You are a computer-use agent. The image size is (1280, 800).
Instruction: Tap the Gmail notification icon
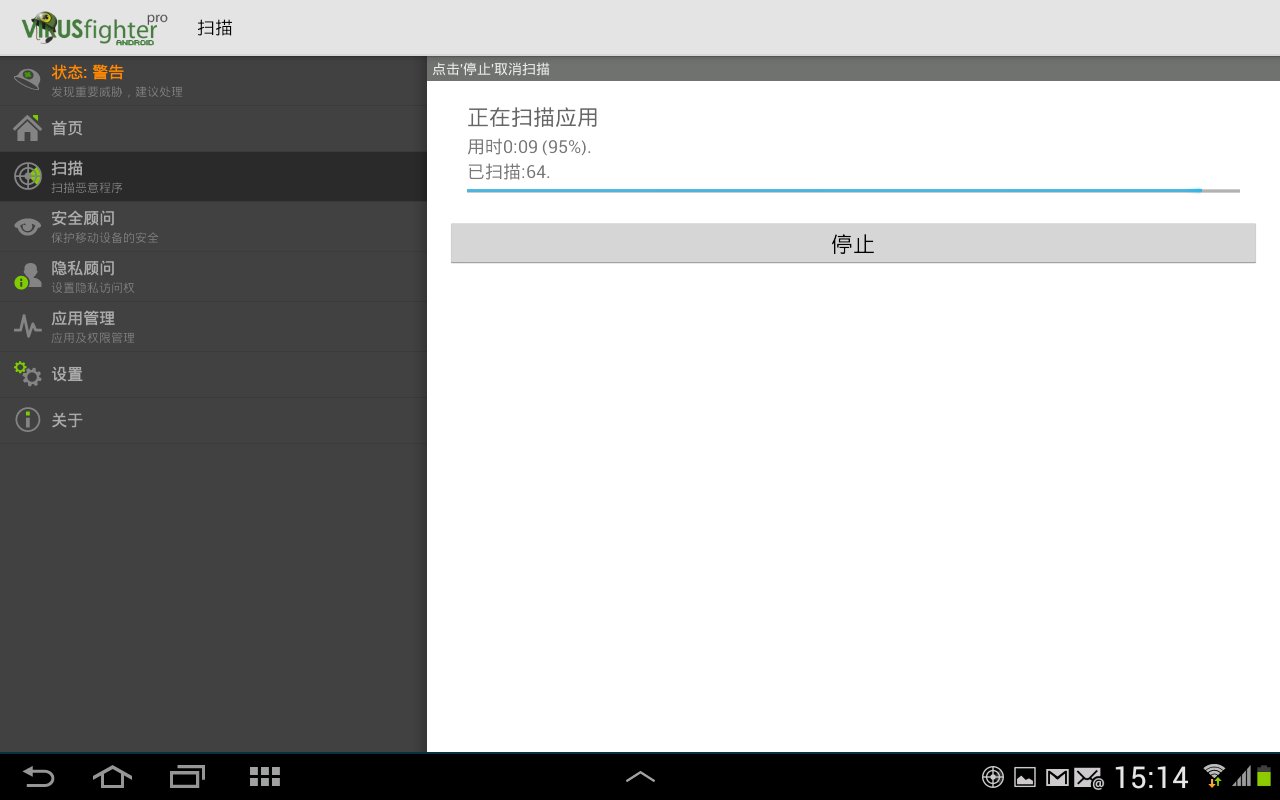pyautogui.click(x=1057, y=777)
